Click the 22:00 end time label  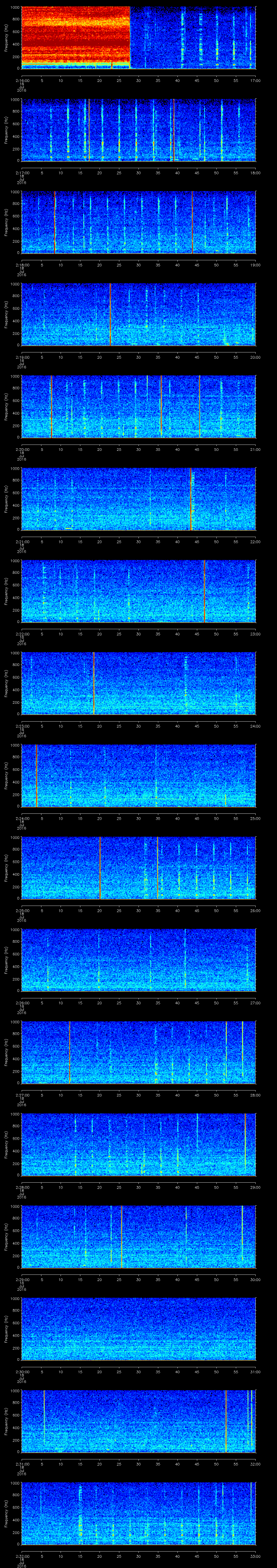255,542
